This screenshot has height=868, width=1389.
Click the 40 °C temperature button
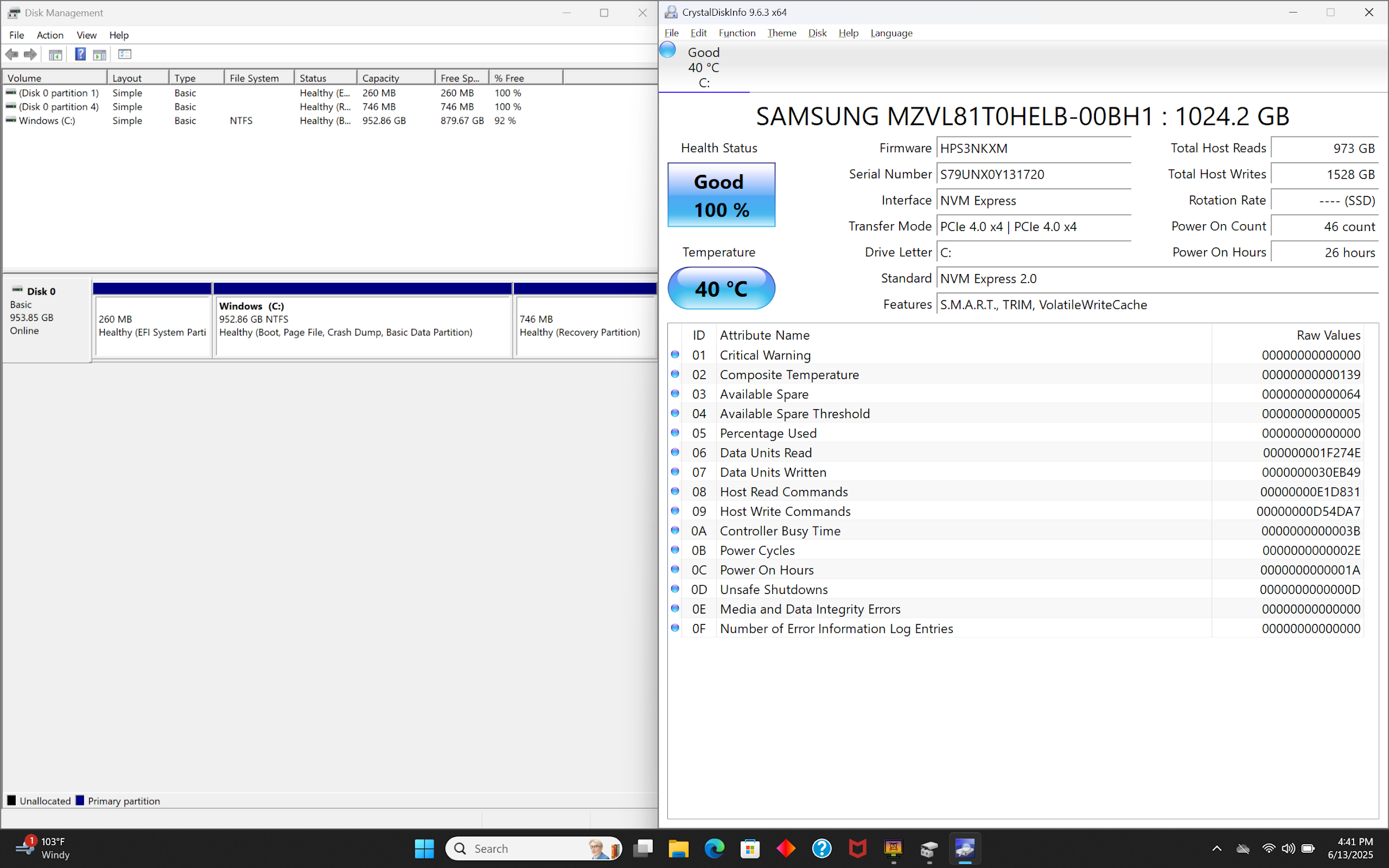[721, 288]
